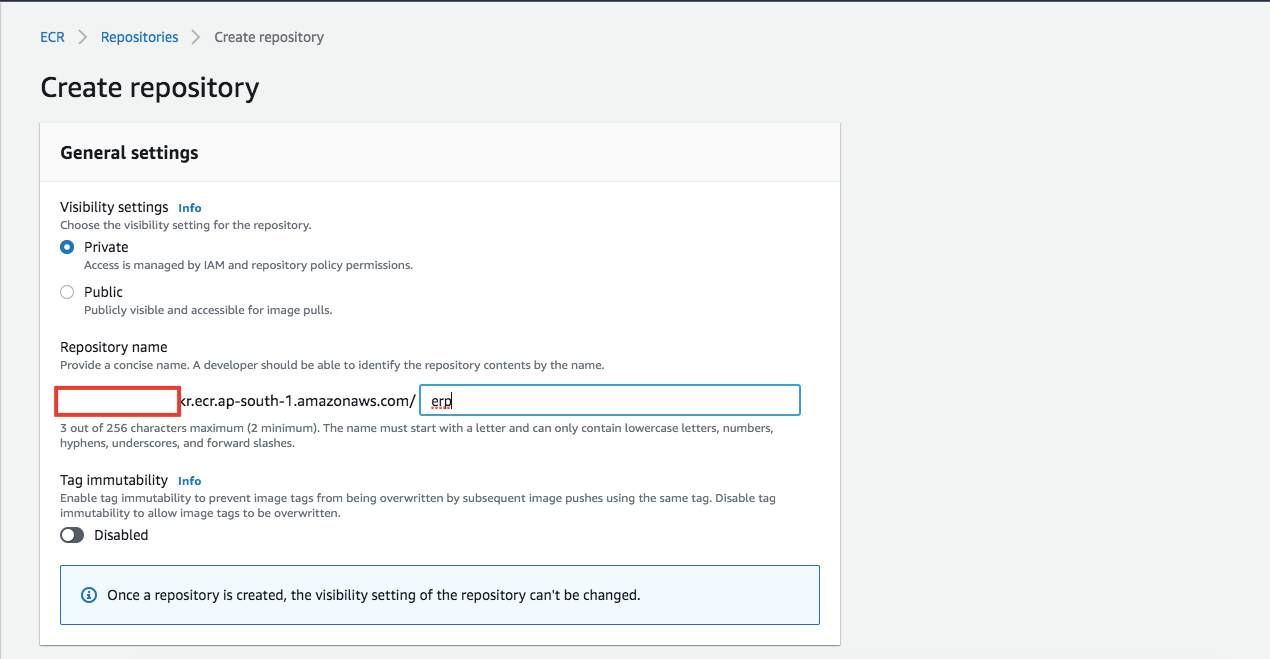Viewport: 1270px width, 659px height.
Task: Click the 'Repository name' field label
Action: tap(114, 347)
